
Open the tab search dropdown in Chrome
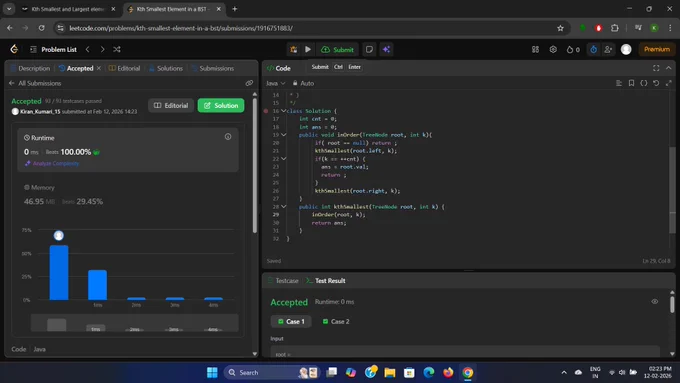[x=9, y=9]
